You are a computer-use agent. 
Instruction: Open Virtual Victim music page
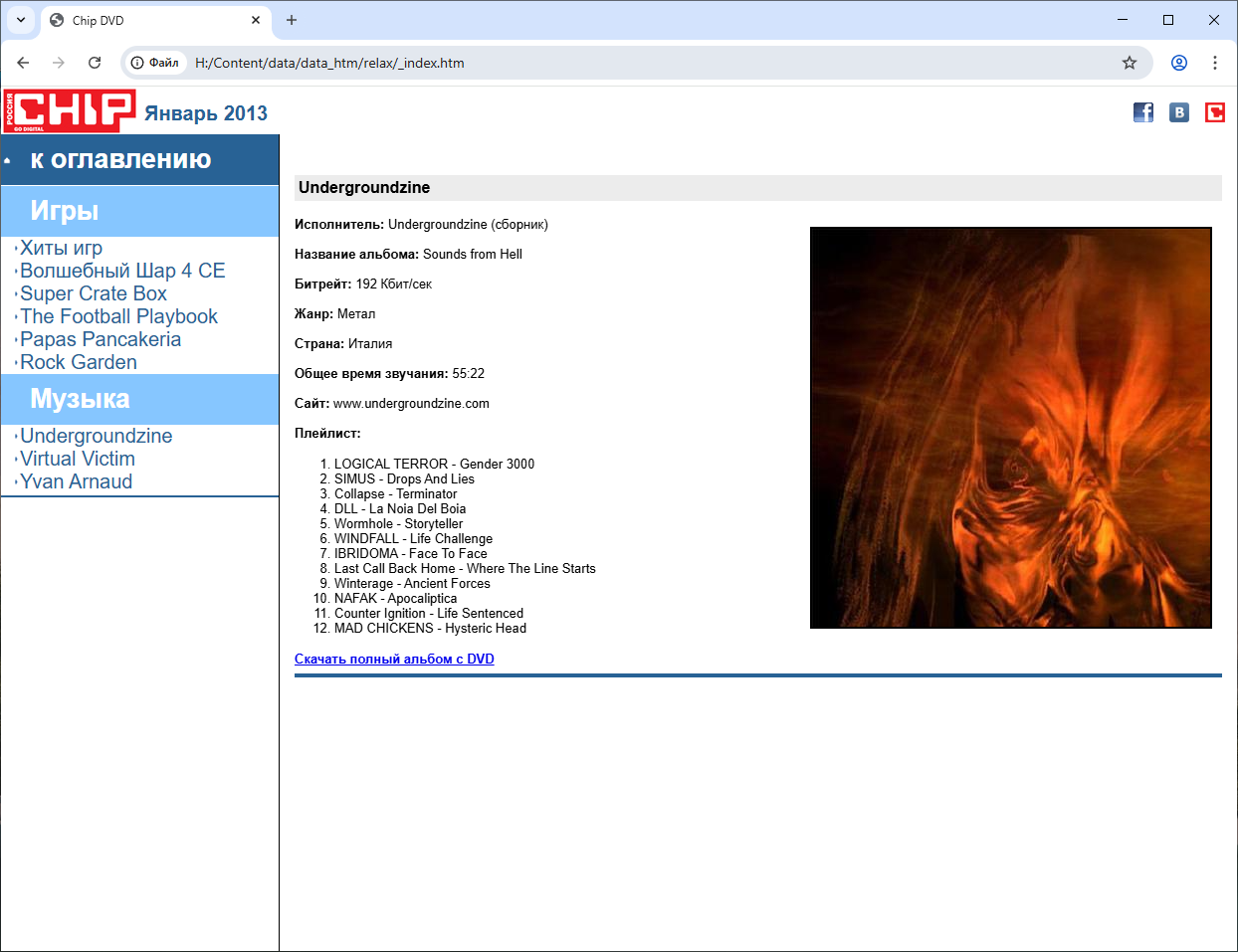pyautogui.click(x=78, y=459)
